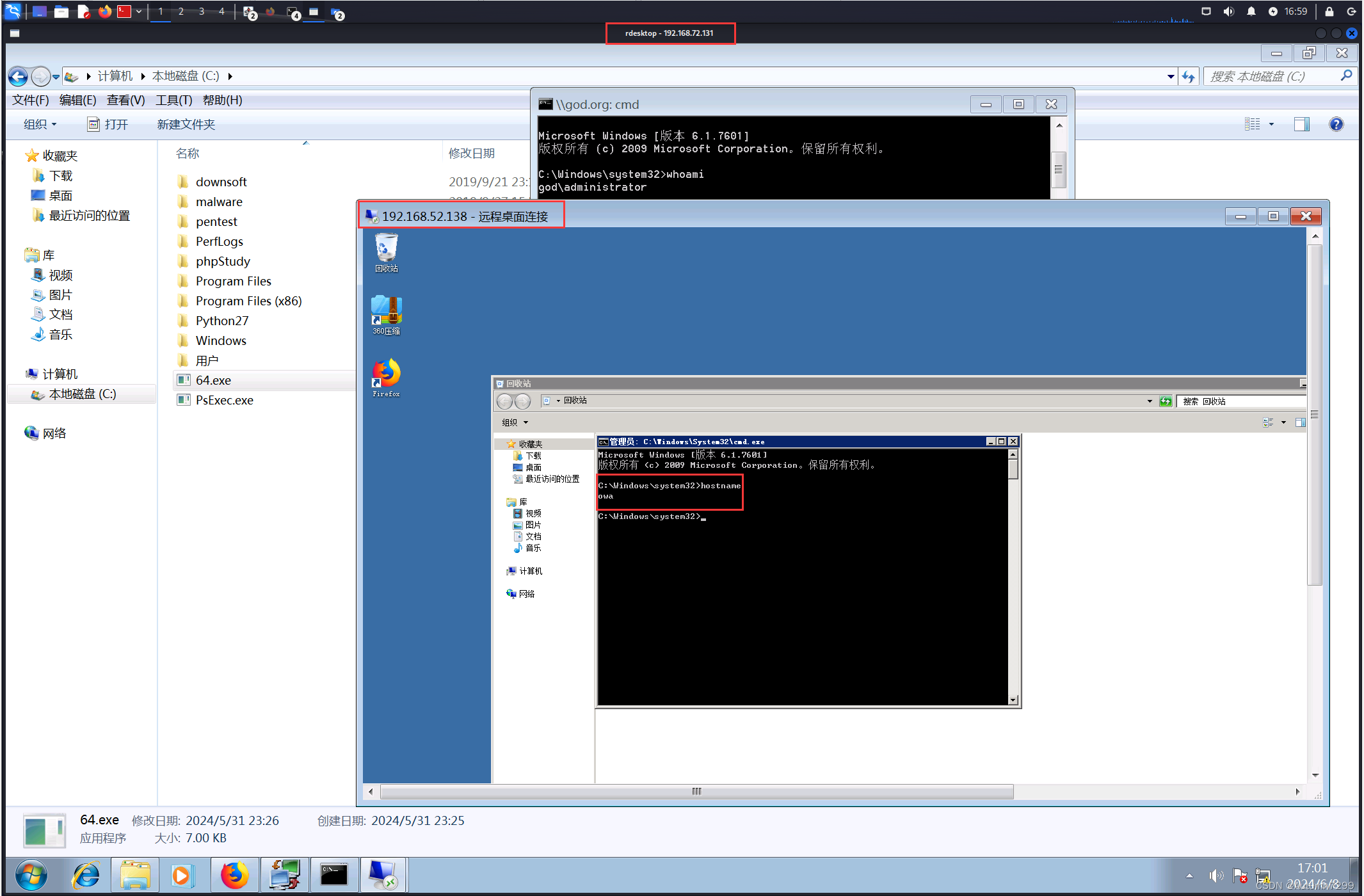1364x896 pixels.
Task: Click Remote Desktop Connection taskbar icon
Action: (383, 875)
